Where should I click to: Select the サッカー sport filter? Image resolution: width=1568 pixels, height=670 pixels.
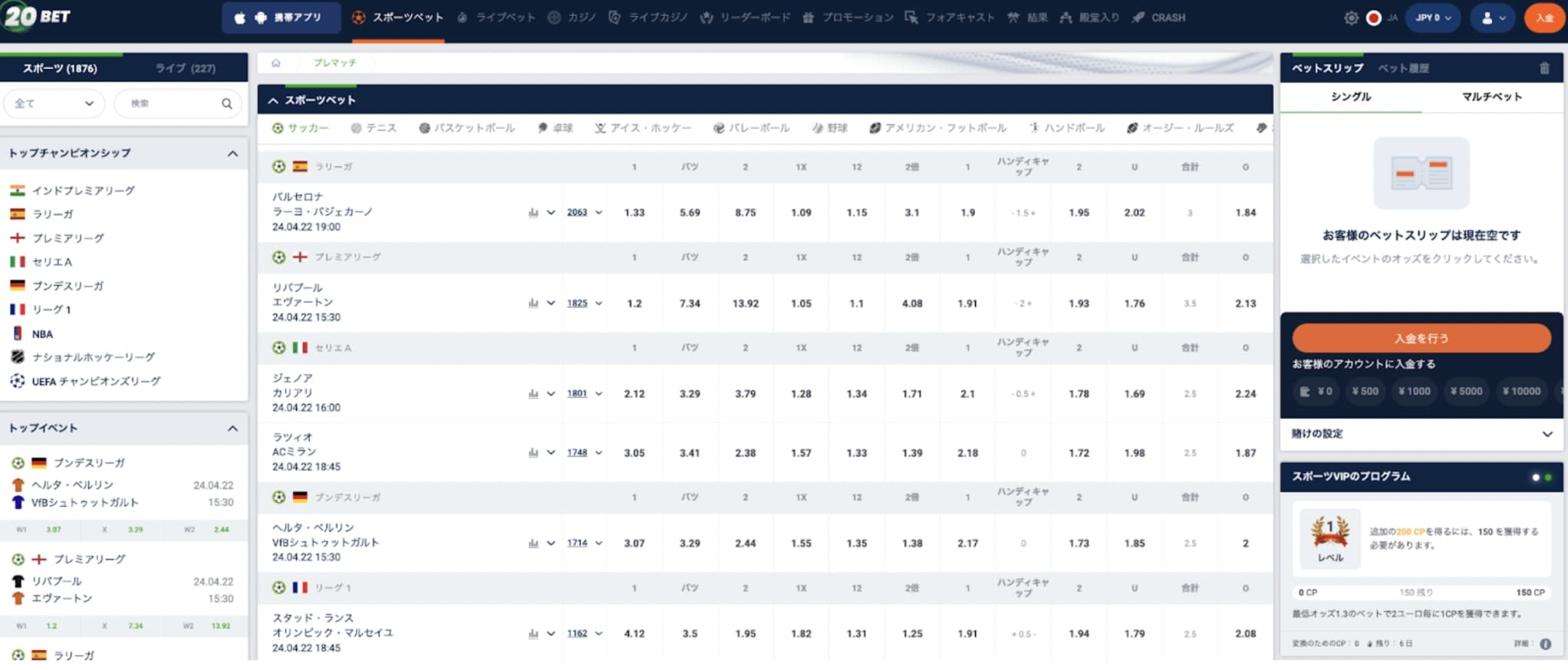300,128
